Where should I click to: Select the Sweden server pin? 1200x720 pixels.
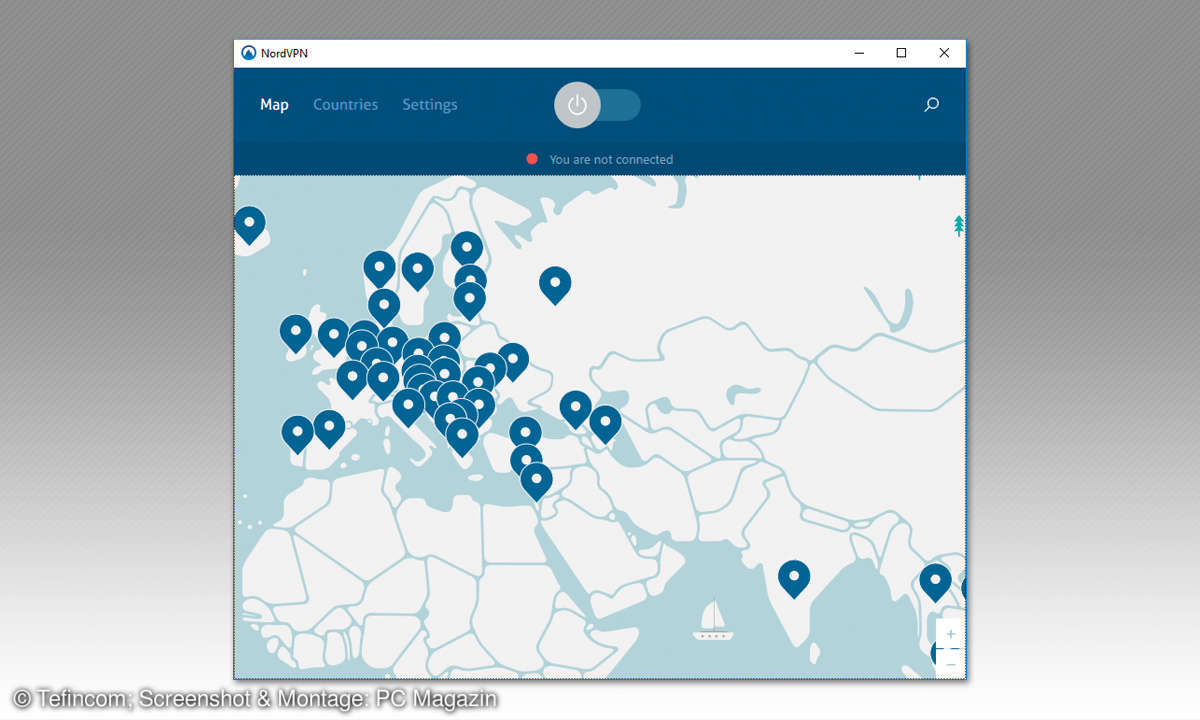[417, 271]
